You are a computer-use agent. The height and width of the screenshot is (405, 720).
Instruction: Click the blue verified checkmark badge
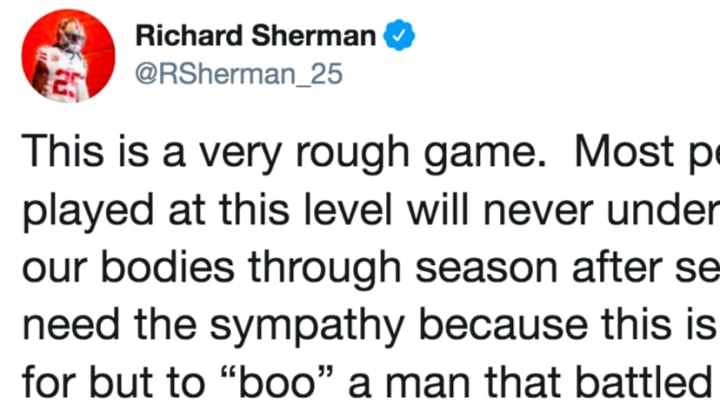399,35
